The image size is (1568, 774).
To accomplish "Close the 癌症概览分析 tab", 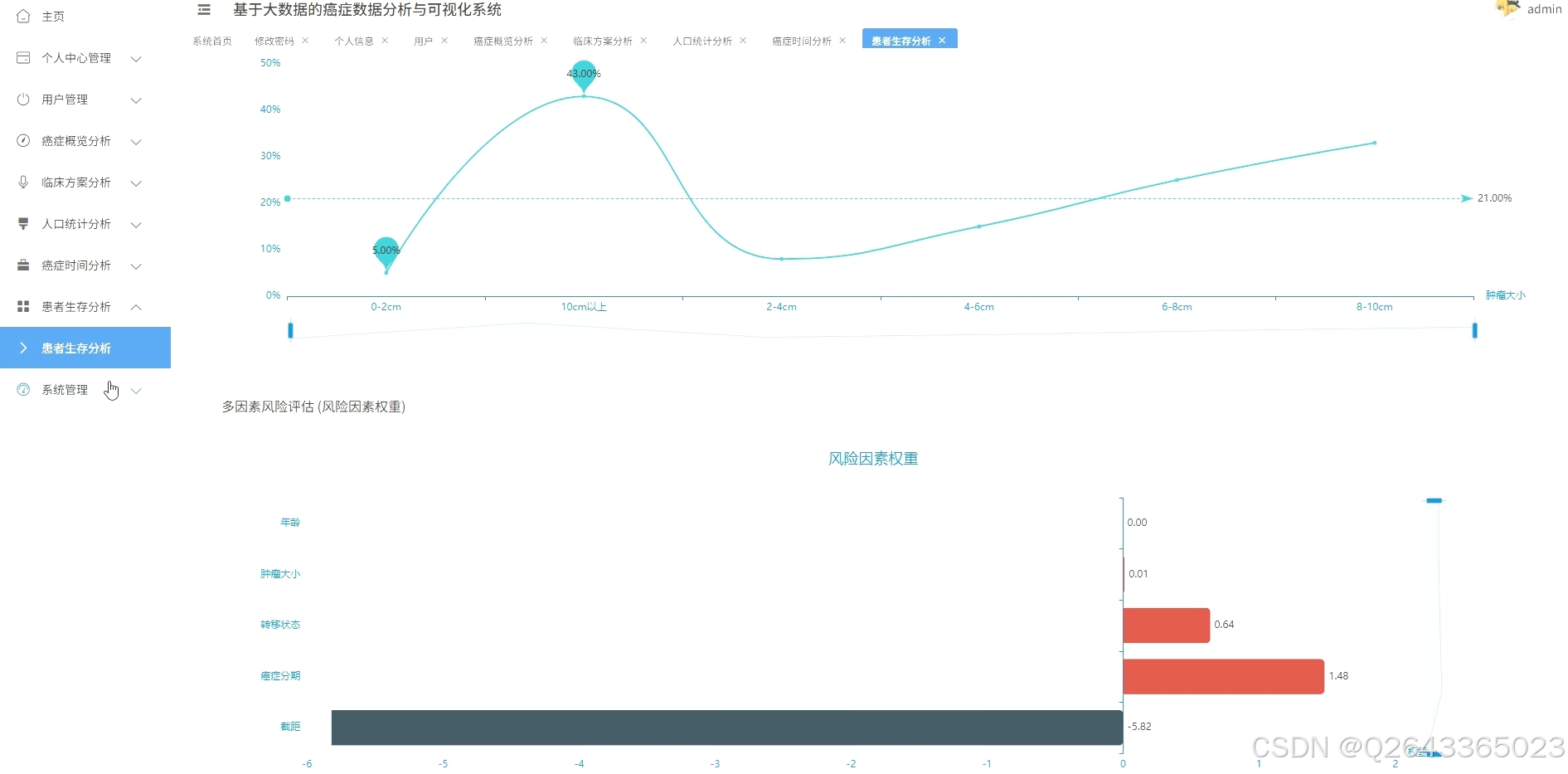I will point(544,40).
